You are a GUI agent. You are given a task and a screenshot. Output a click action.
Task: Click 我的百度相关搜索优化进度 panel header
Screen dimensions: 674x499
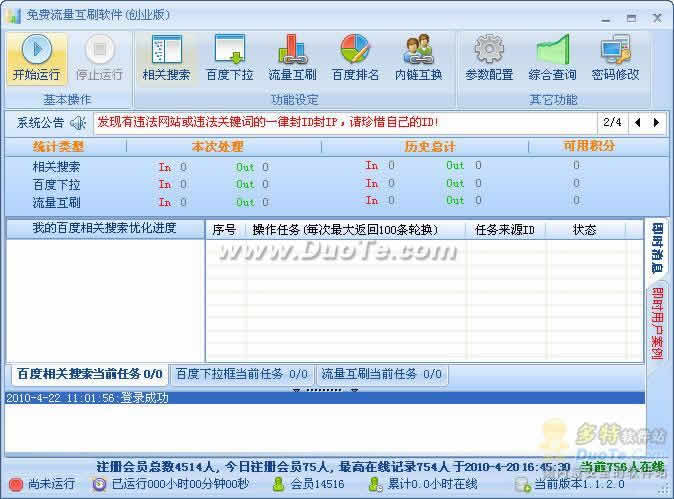coord(105,228)
